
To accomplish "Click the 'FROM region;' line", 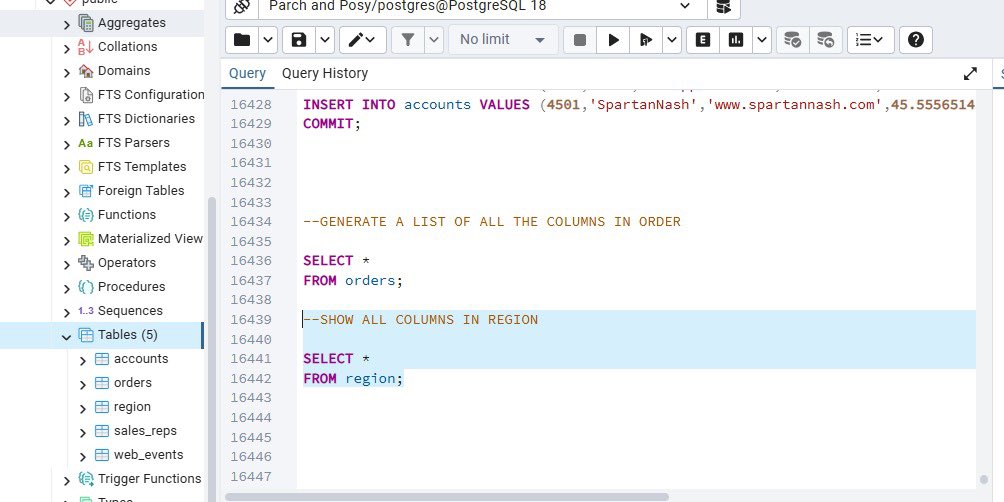I will [353, 378].
